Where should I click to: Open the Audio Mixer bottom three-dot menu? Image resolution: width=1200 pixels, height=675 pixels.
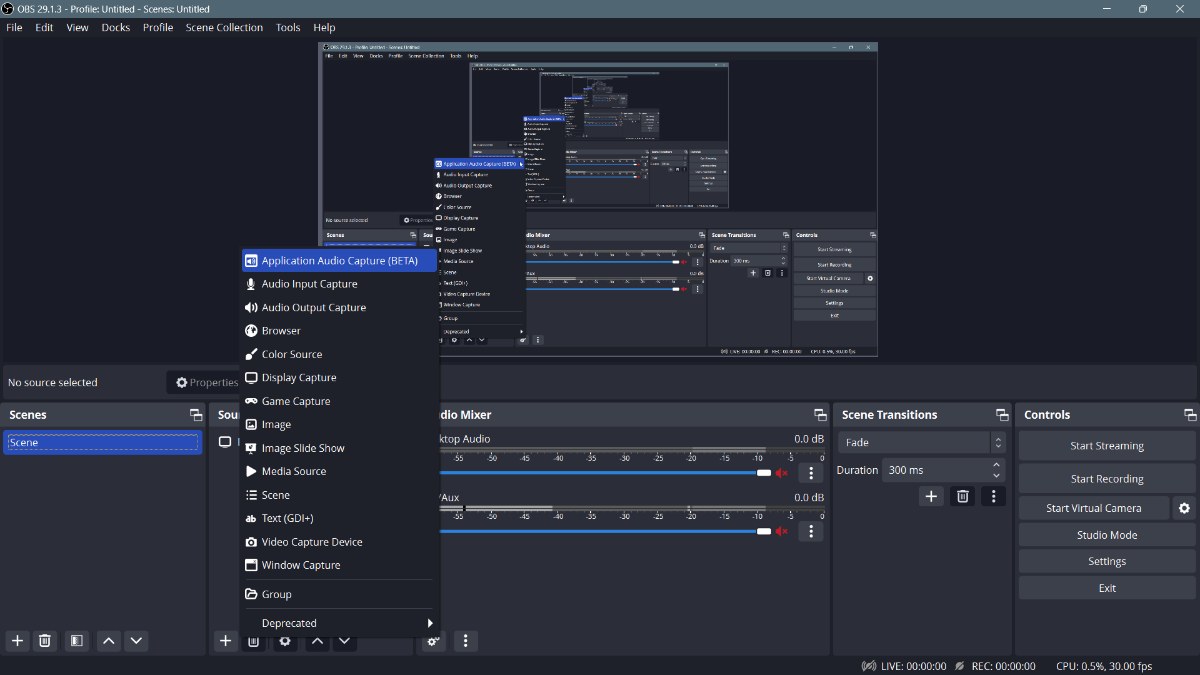[465, 641]
